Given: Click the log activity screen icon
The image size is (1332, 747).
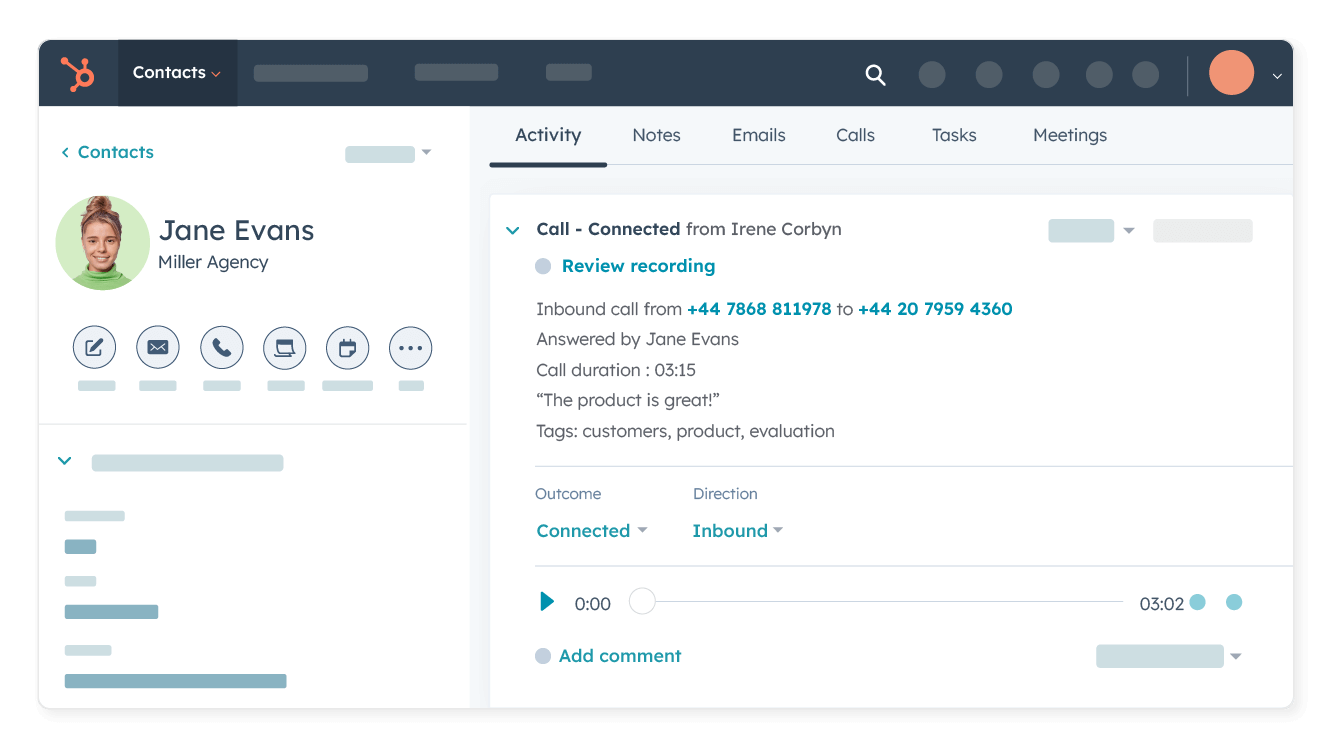Looking at the screenshot, I should (x=285, y=348).
